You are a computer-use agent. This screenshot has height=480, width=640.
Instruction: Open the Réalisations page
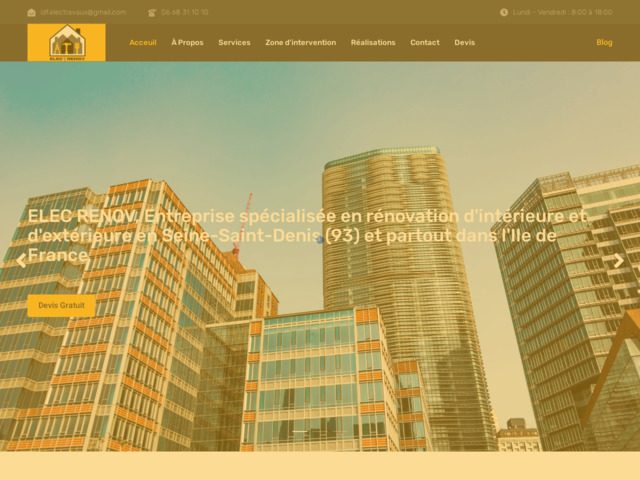373,42
